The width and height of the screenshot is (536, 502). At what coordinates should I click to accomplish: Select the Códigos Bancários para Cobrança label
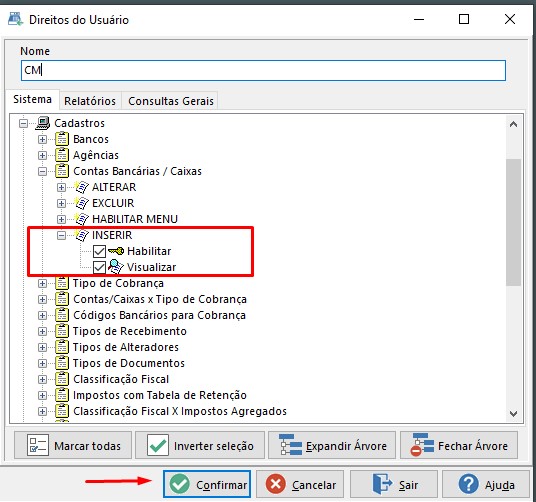point(159,315)
